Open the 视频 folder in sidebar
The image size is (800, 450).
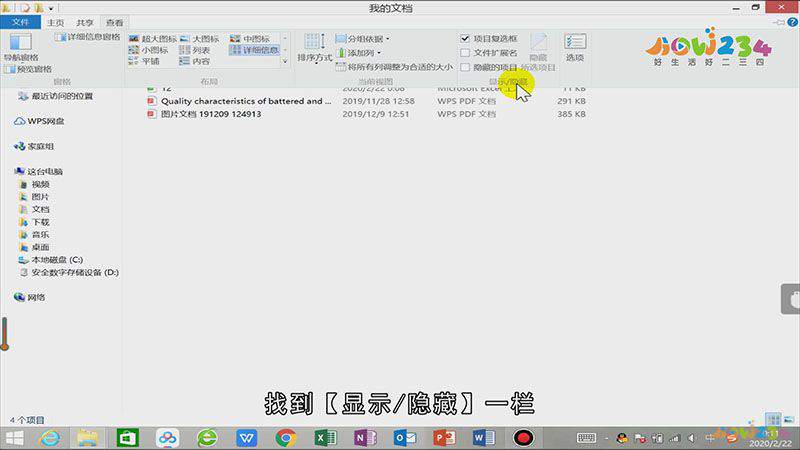[35, 184]
